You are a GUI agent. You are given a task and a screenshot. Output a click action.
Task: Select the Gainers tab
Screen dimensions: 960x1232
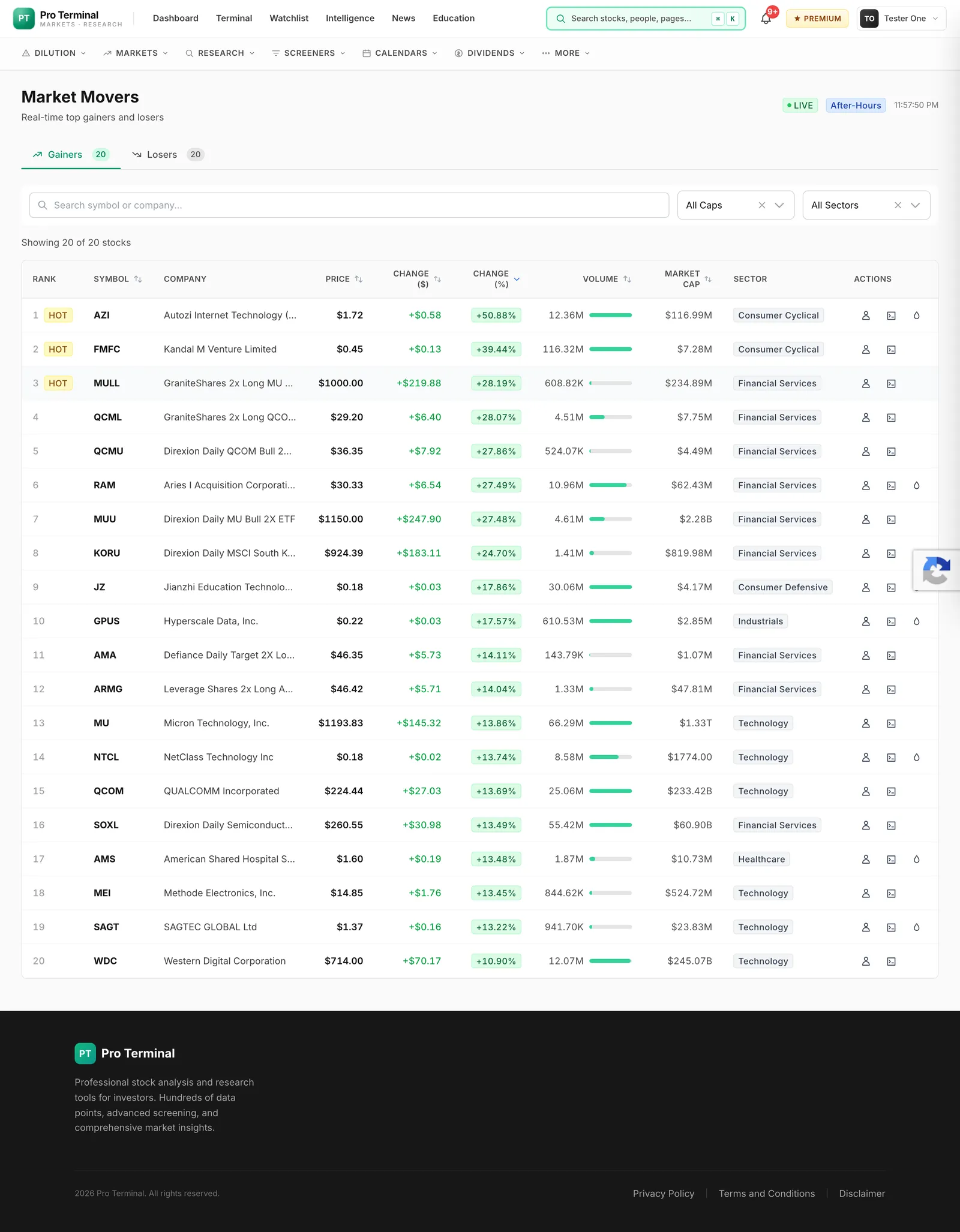(71, 155)
